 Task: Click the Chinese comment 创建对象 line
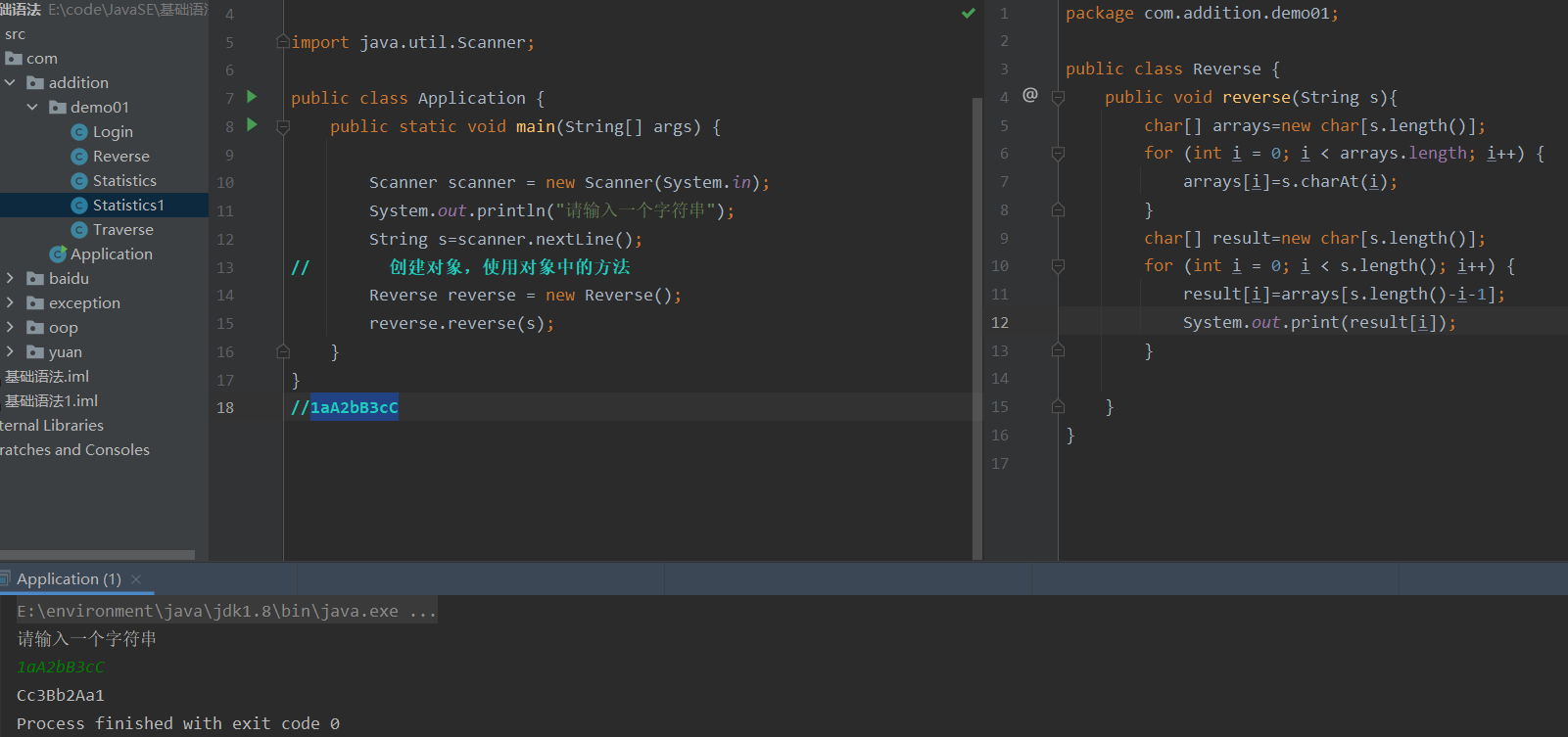[509, 267]
